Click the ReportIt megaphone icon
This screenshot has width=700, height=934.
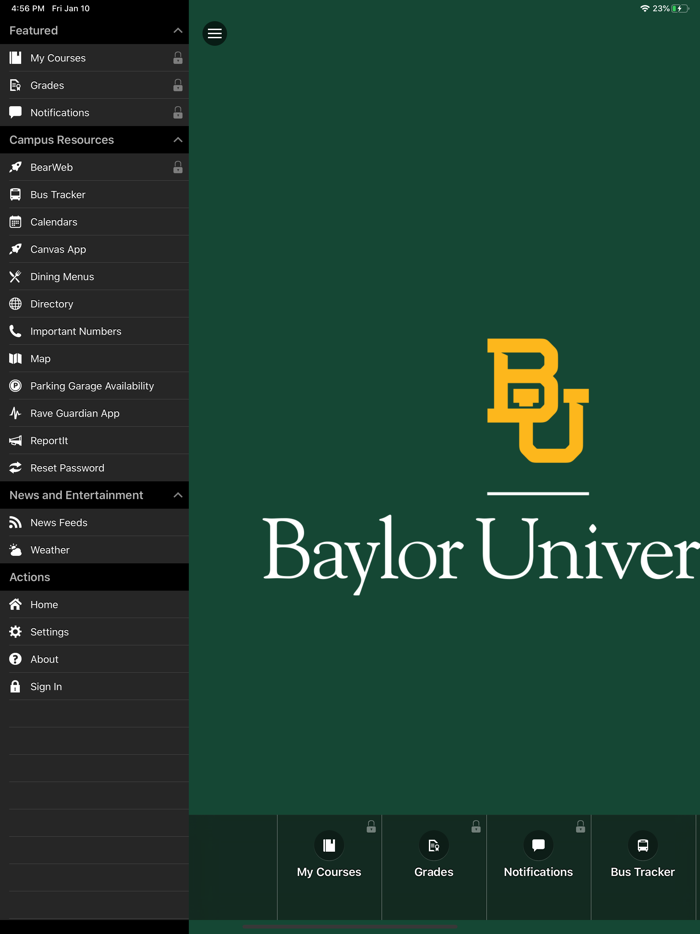click(15, 441)
